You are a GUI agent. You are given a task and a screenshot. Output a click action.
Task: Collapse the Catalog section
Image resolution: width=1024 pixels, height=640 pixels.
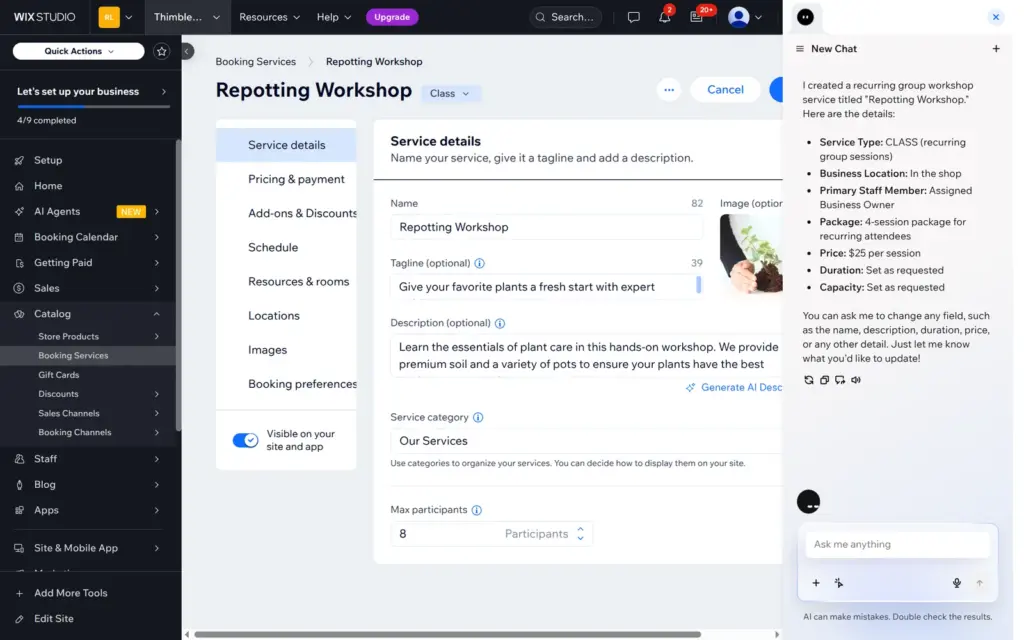[157, 314]
